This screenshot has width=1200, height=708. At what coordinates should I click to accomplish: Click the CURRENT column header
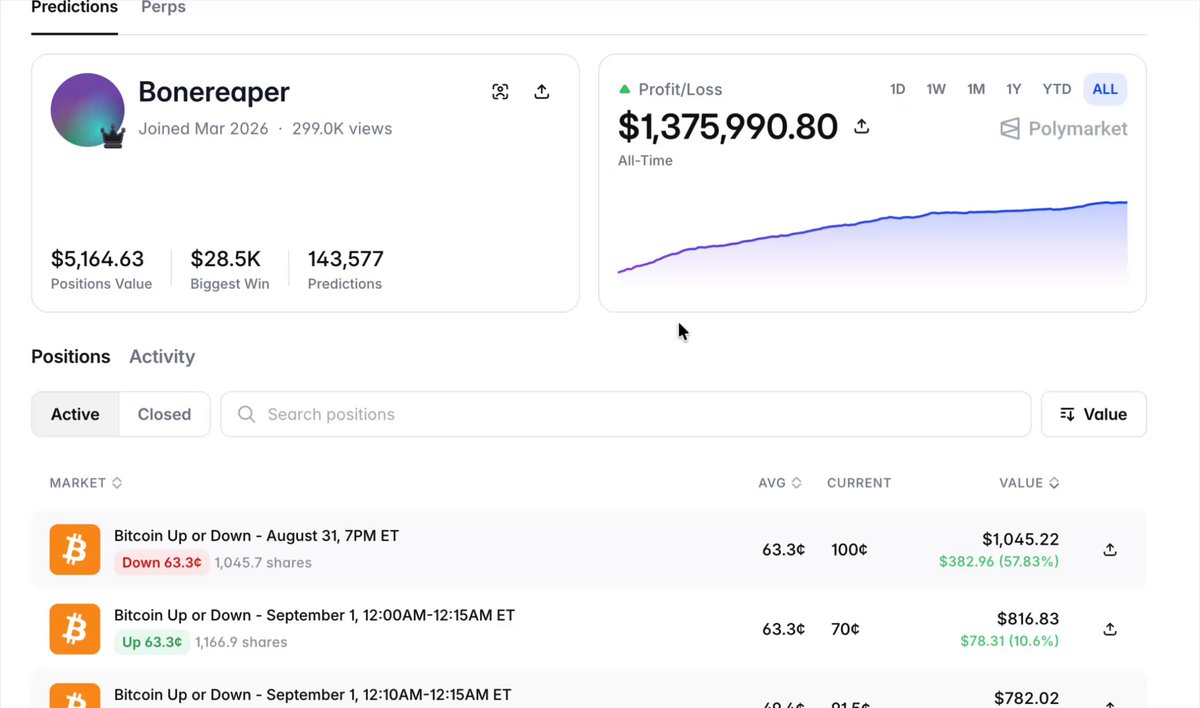(x=859, y=483)
